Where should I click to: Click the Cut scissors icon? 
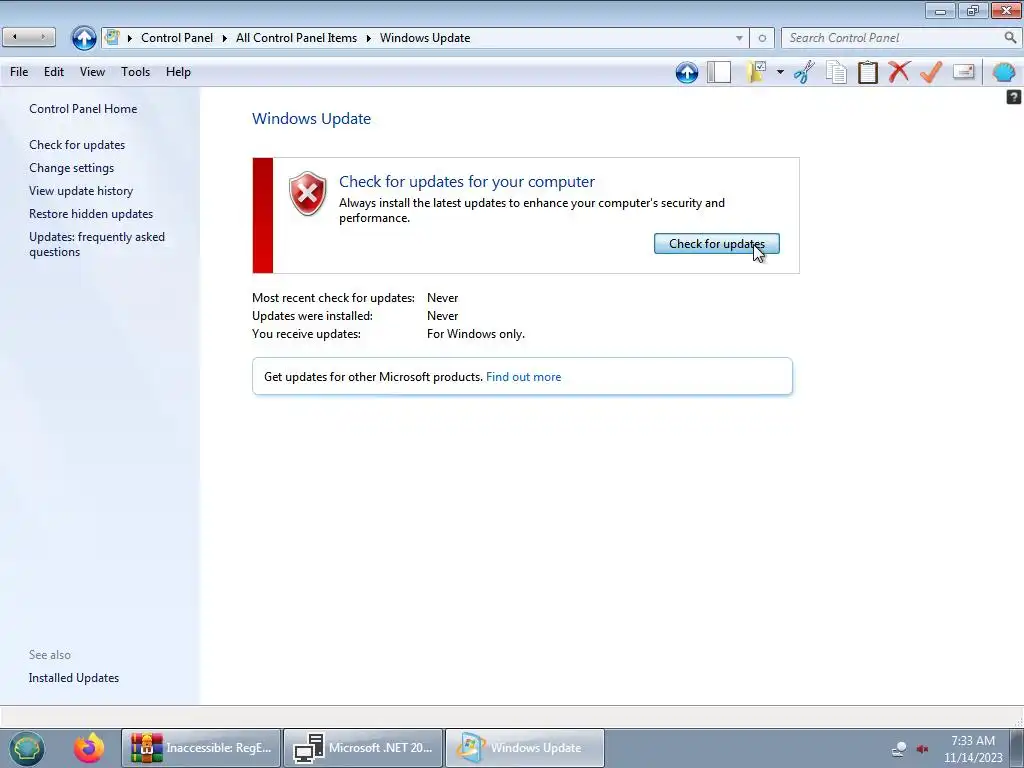(804, 72)
